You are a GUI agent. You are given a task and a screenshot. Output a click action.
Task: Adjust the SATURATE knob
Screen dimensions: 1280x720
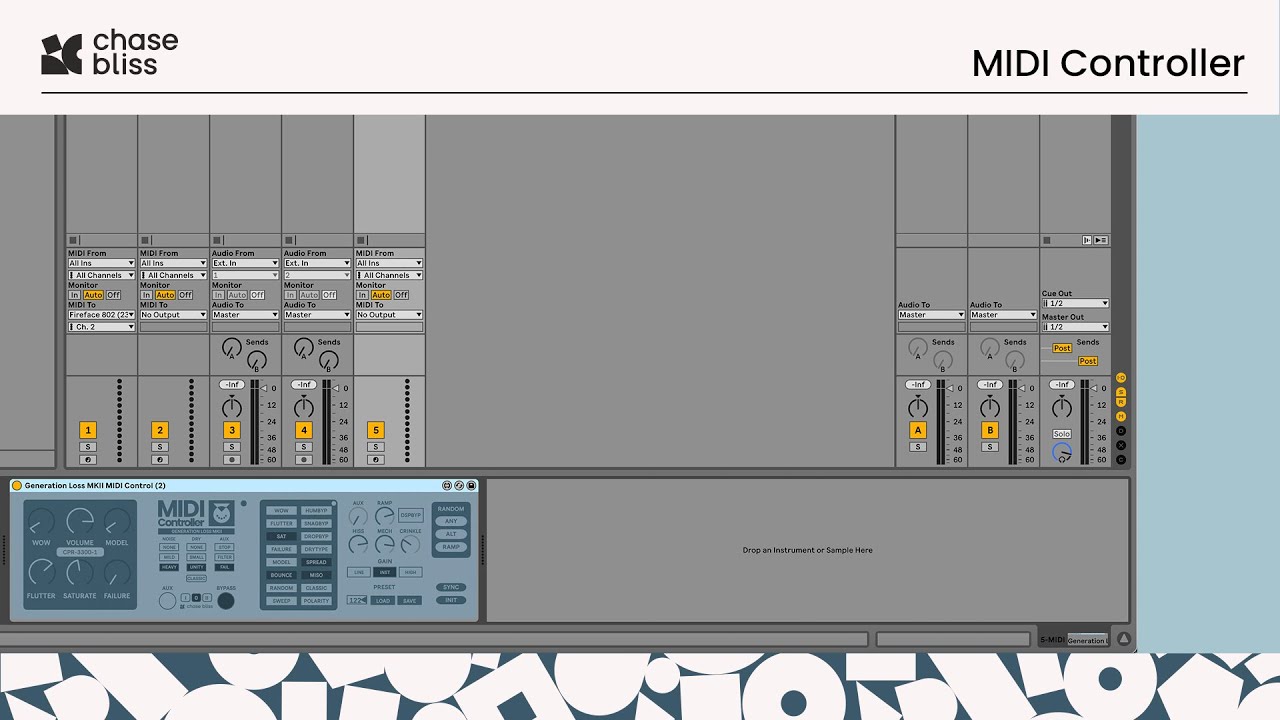(80, 573)
